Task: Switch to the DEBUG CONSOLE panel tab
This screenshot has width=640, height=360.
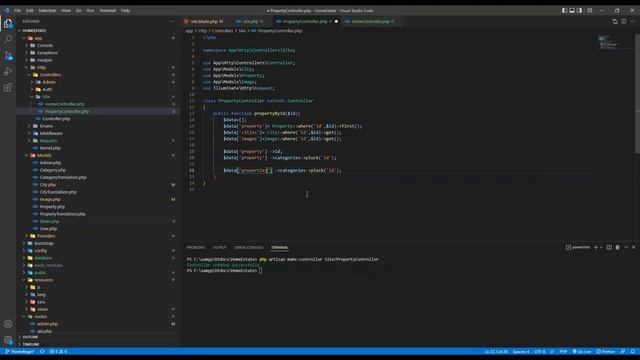Action: point(249,247)
